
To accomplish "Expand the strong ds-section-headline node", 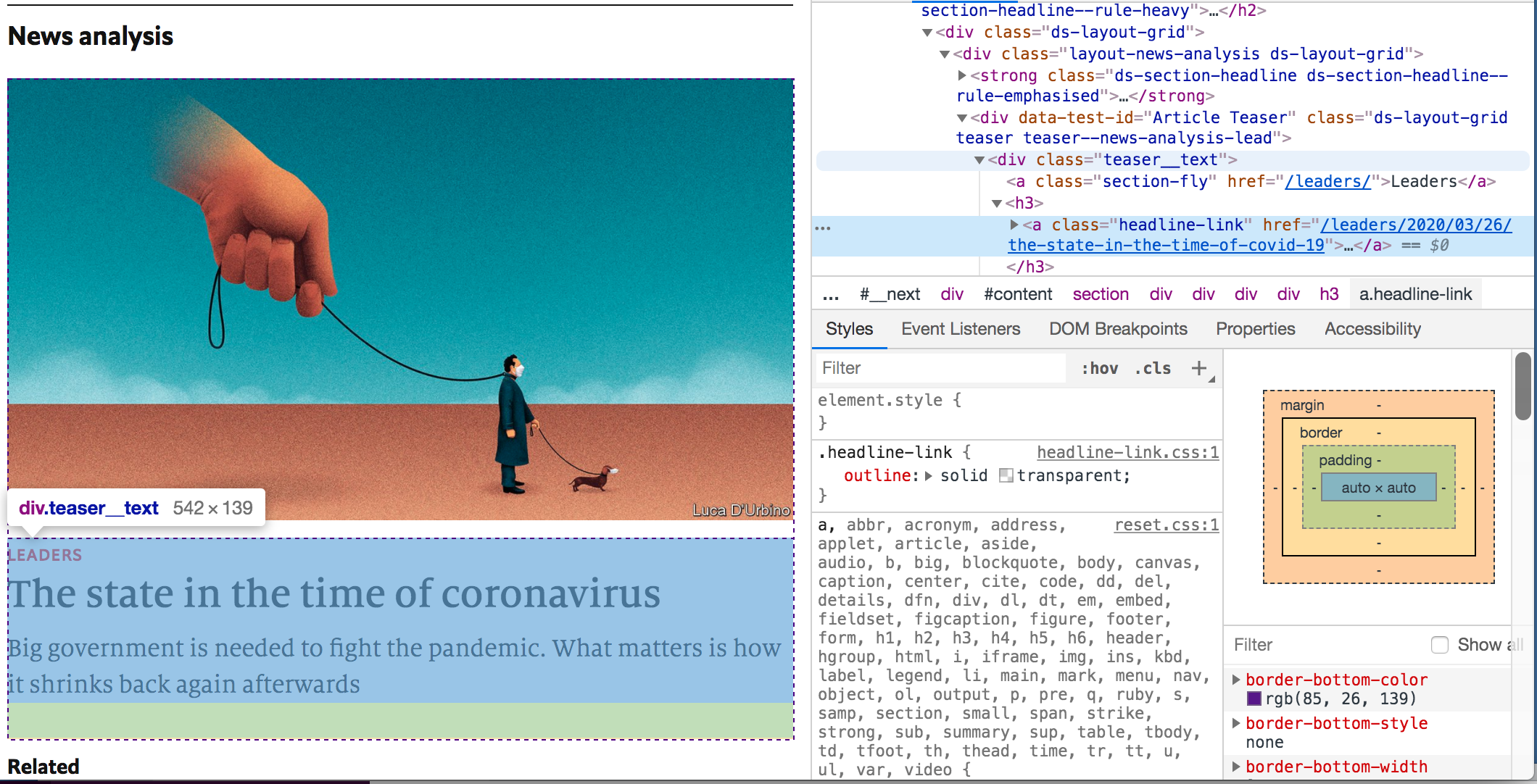I will tap(962, 75).
